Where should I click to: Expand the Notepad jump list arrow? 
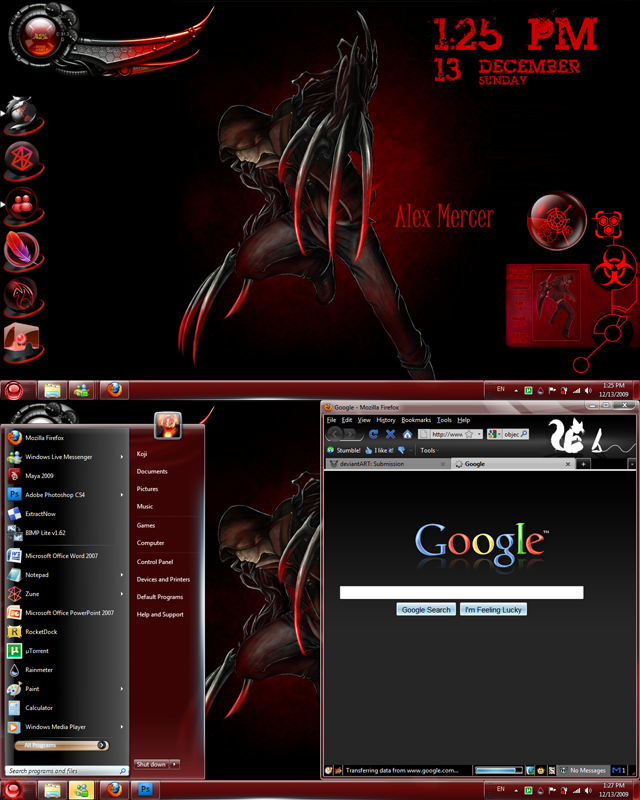(121, 575)
